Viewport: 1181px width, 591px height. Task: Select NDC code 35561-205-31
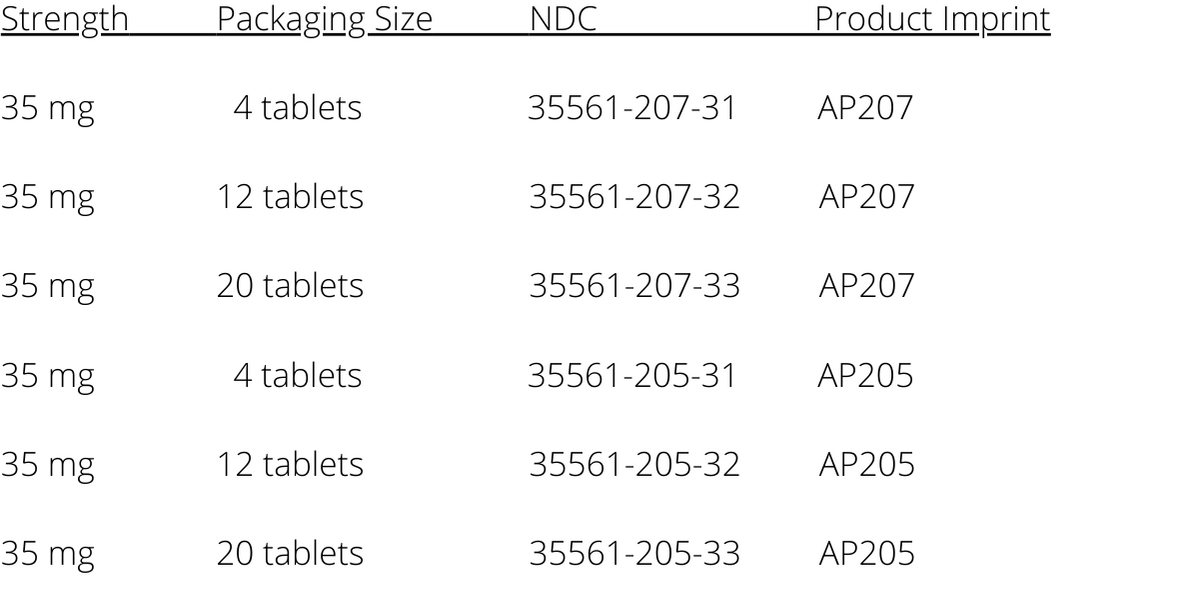click(x=632, y=376)
